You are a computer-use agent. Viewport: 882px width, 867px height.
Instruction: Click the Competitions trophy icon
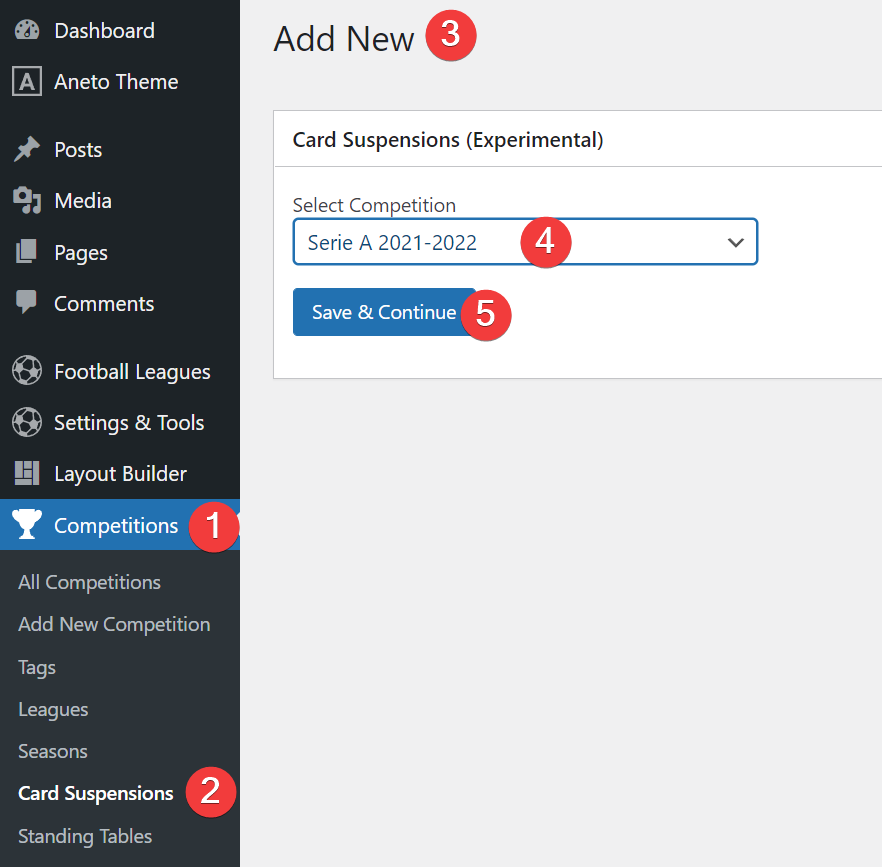[x=26, y=524]
